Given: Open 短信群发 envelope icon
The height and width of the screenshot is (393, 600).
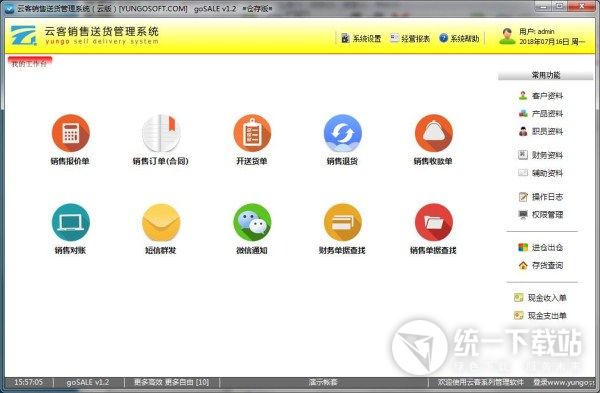Looking at the screenshot, I should [x=161, y=222].
